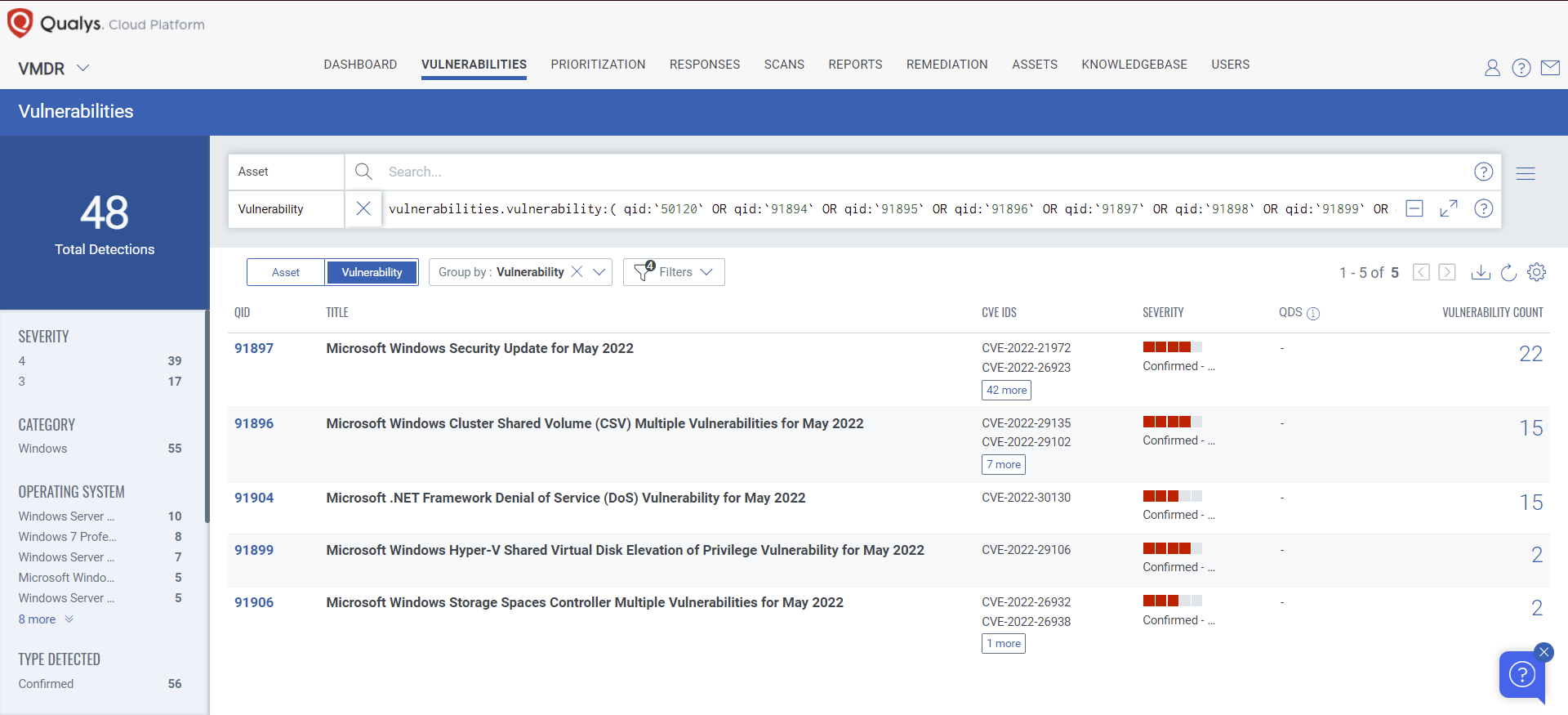
Task: Open QID 91904 link
Action: tap(254, 498)
